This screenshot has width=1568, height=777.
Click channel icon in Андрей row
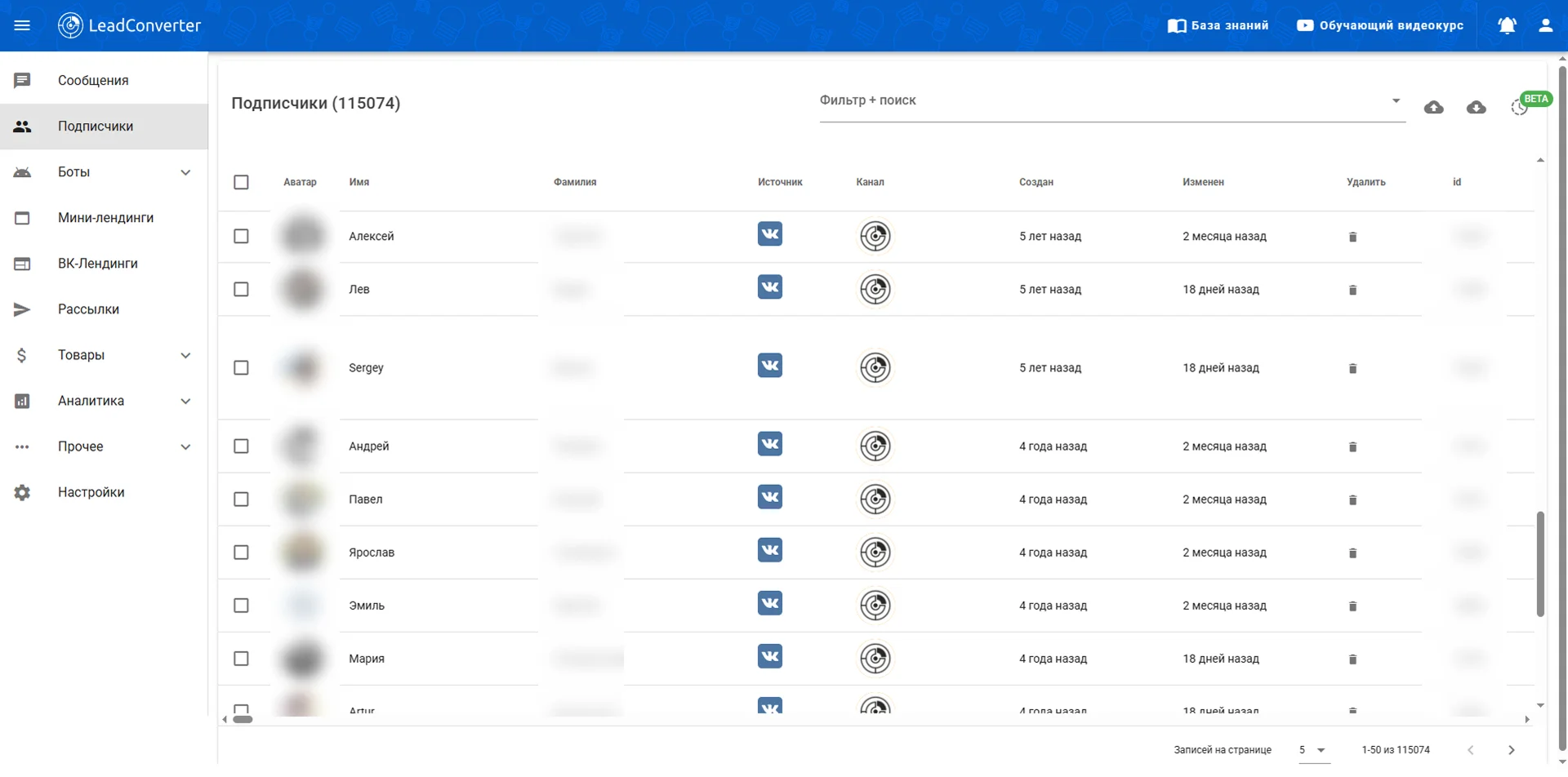tap(875, 446)
